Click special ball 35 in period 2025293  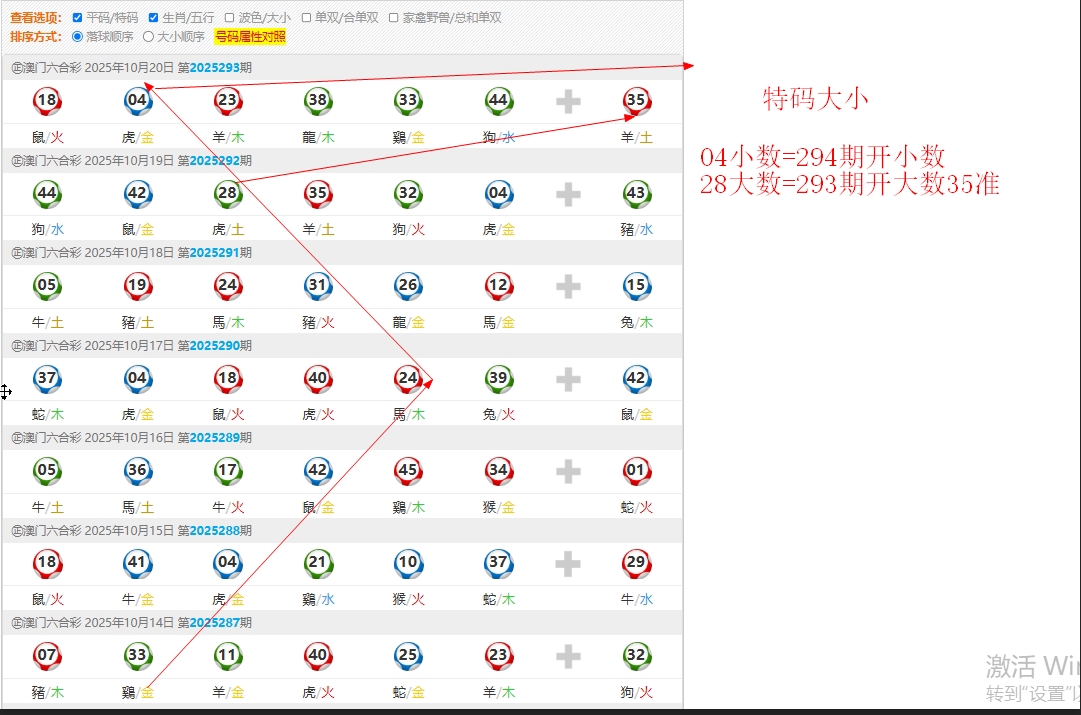[636, 100]
